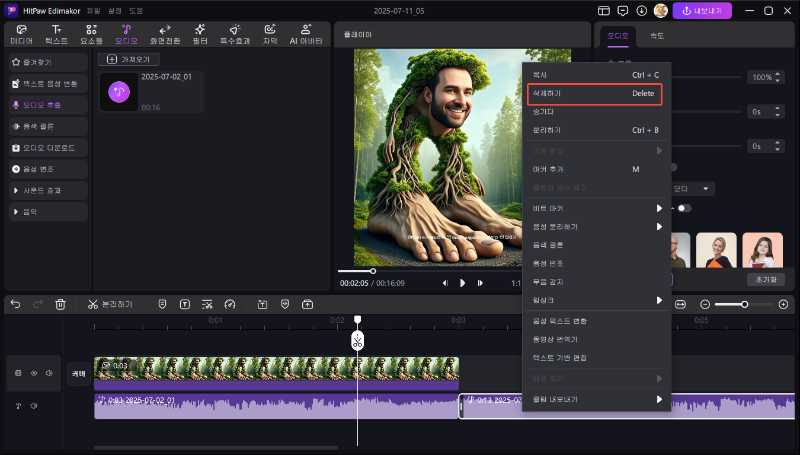Viewport: 800px width, 455px height.
Task: Click the Import button with plus icon
Action: pos(129,60)
